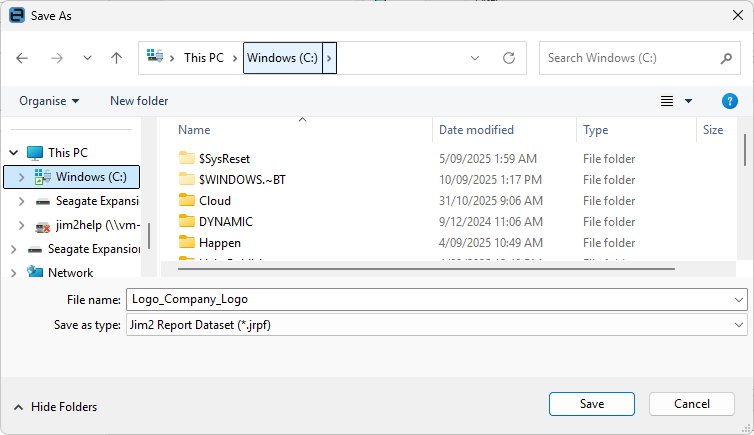Select the Cloud folder
The width and height of the screenshot is (754, 435).
(x=205, y=201)
